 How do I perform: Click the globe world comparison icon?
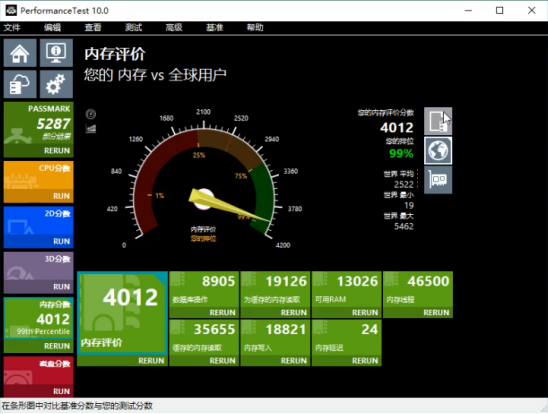[438, 151]
